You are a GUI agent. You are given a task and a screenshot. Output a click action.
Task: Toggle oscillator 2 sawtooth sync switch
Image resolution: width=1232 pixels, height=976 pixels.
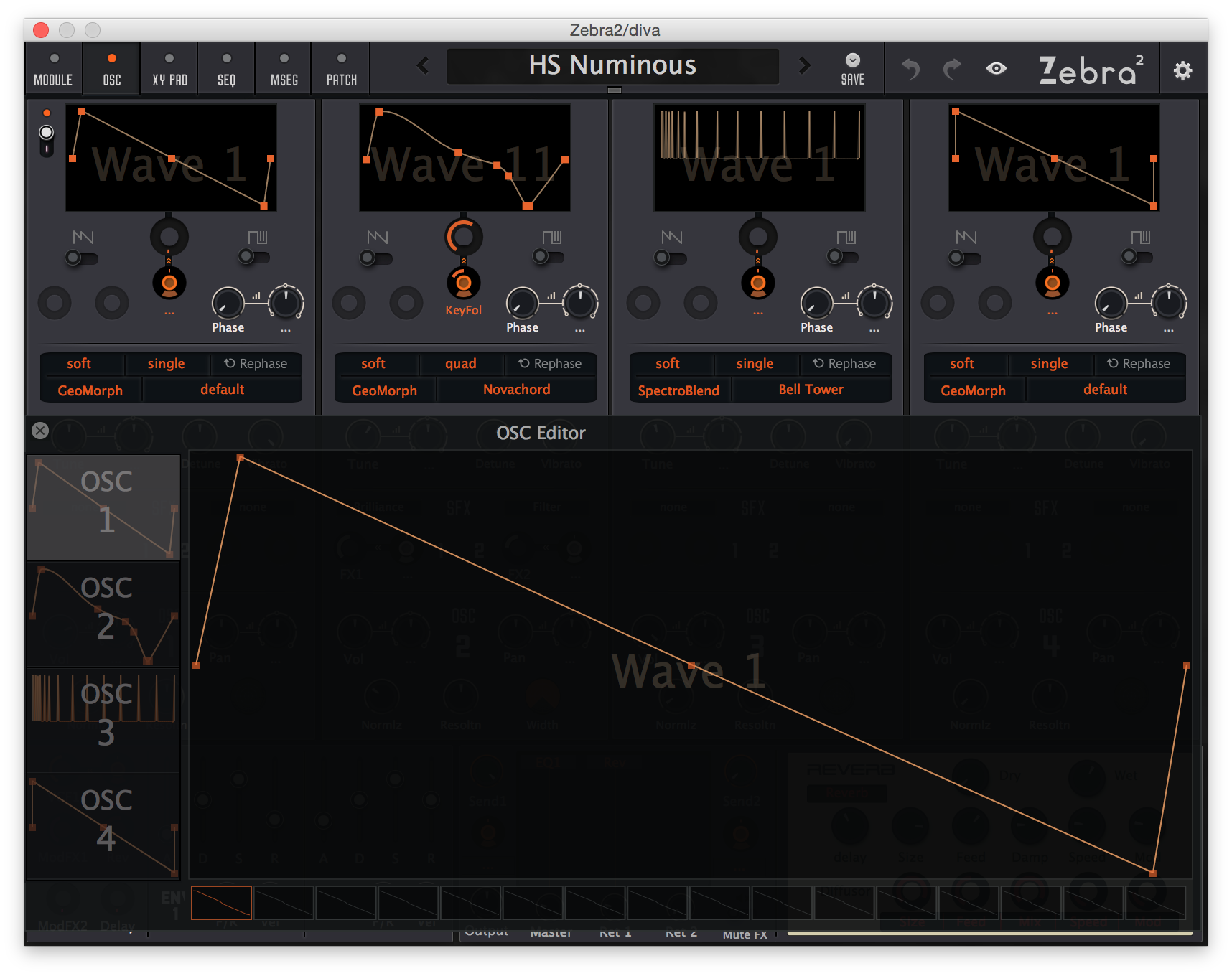(x=376, y=257)
